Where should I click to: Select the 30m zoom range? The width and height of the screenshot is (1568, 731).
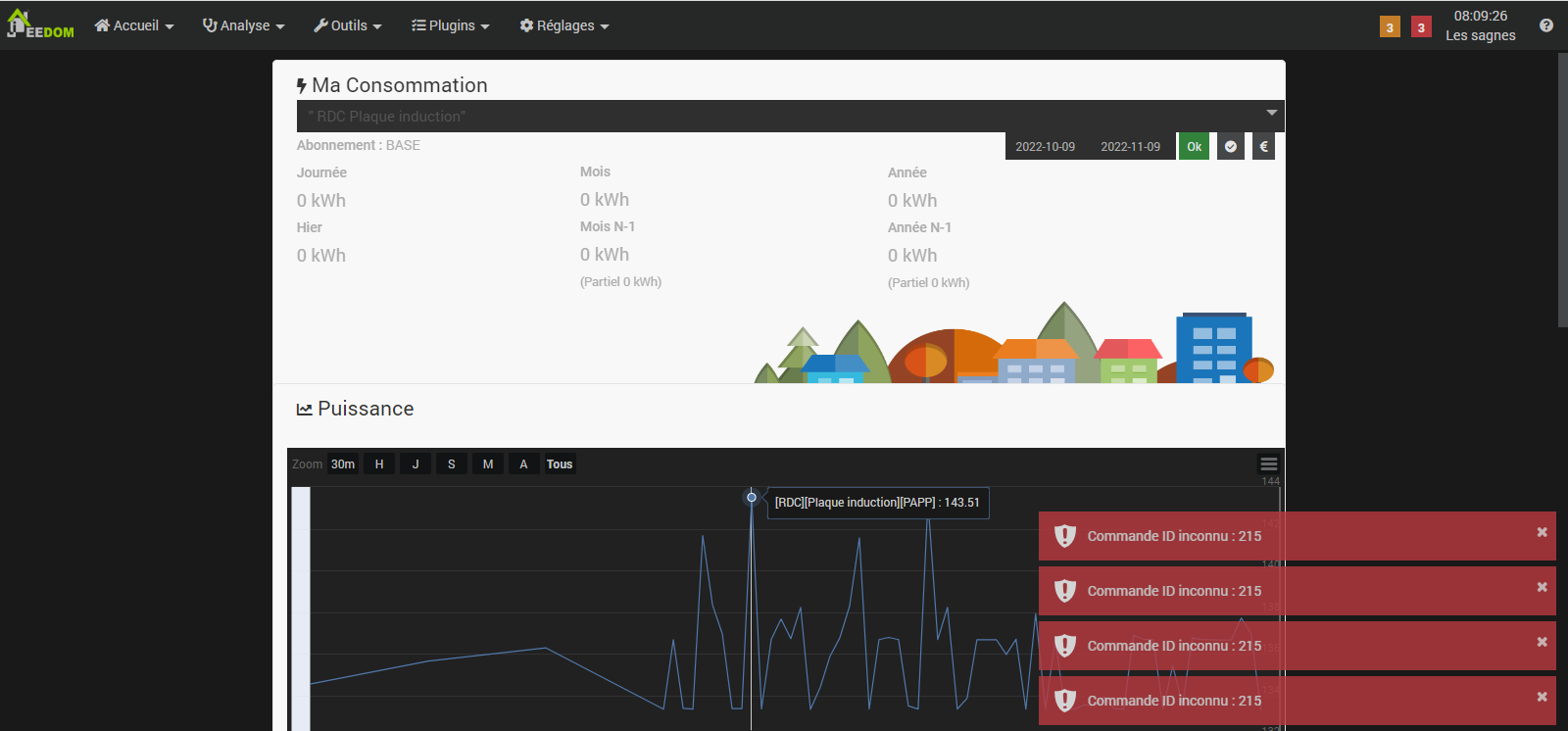[343, 464]
